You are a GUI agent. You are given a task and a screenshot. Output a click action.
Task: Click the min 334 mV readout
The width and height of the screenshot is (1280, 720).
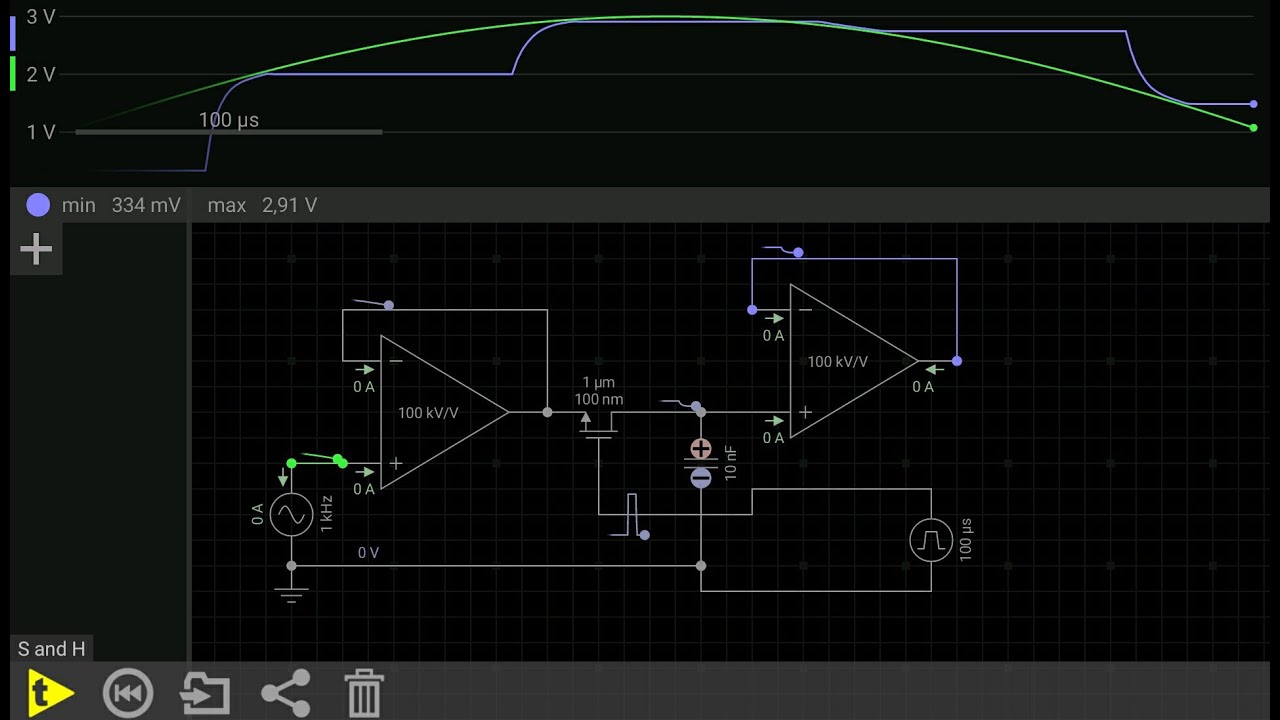[x=121, y=205]
